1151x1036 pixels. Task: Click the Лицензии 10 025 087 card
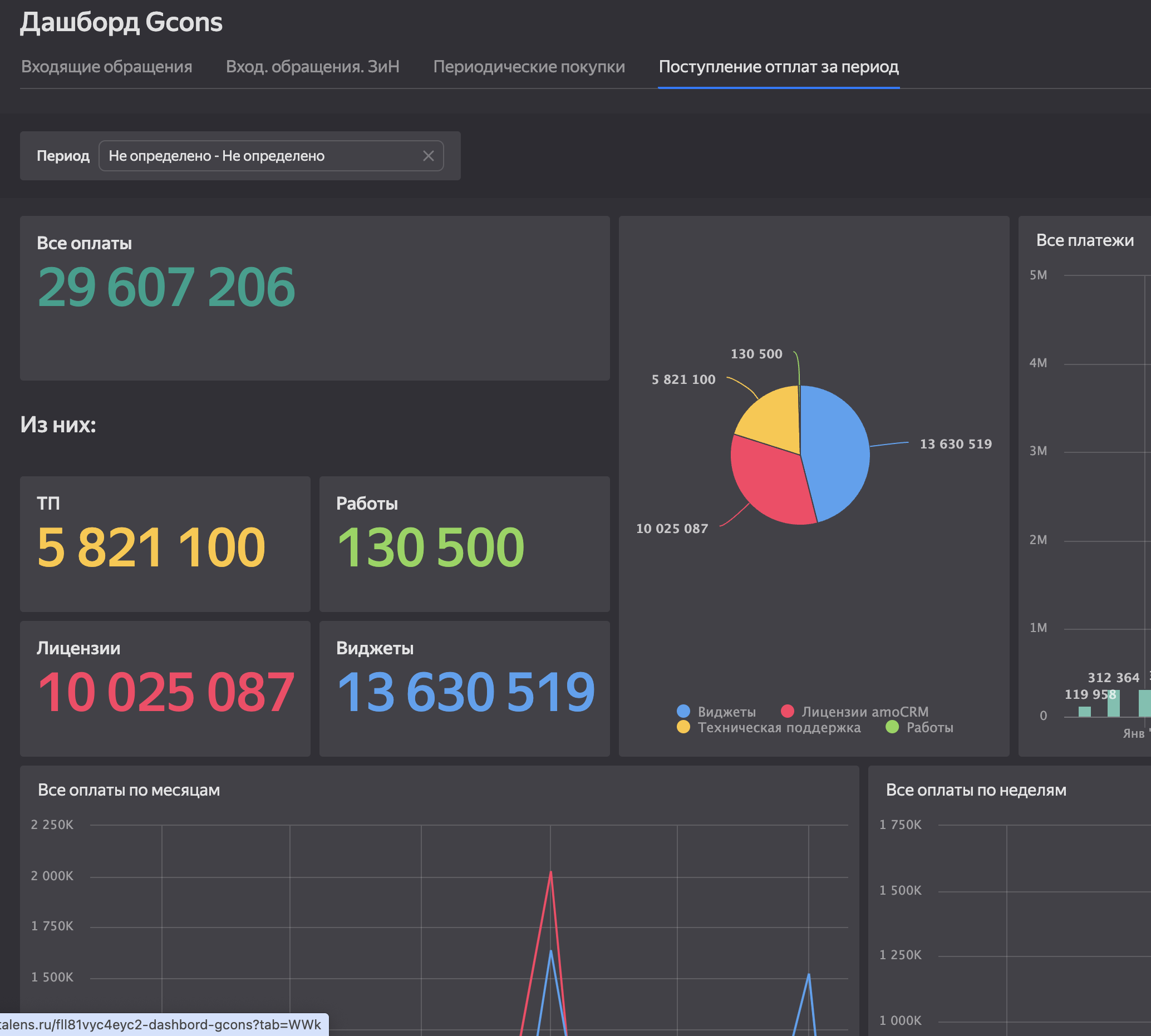click(166, 692)
